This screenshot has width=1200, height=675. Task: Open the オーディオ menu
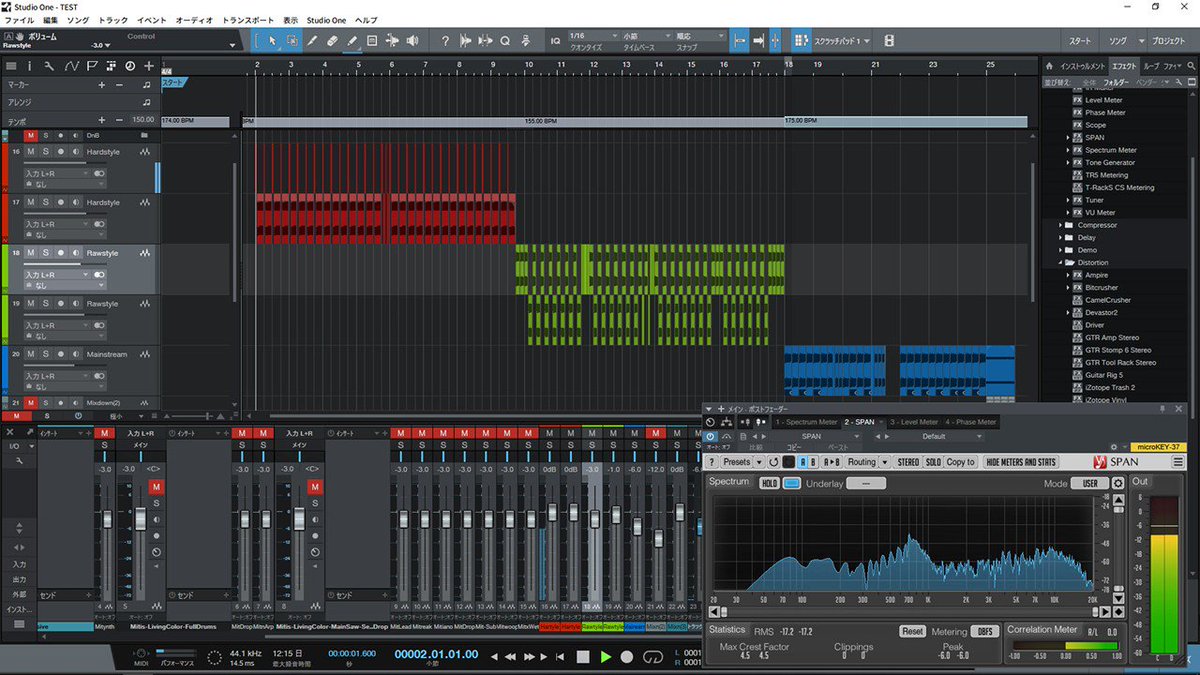[x=193, y=20]
